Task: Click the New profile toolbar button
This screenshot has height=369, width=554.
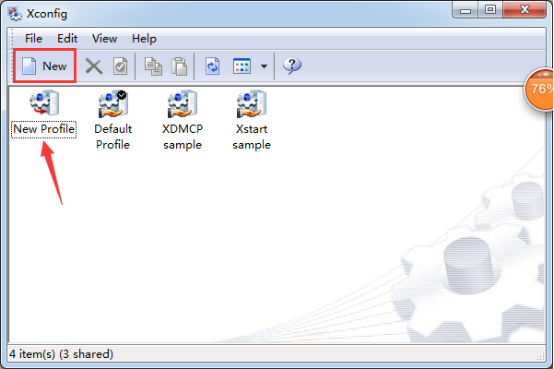Action: (45, 66)
